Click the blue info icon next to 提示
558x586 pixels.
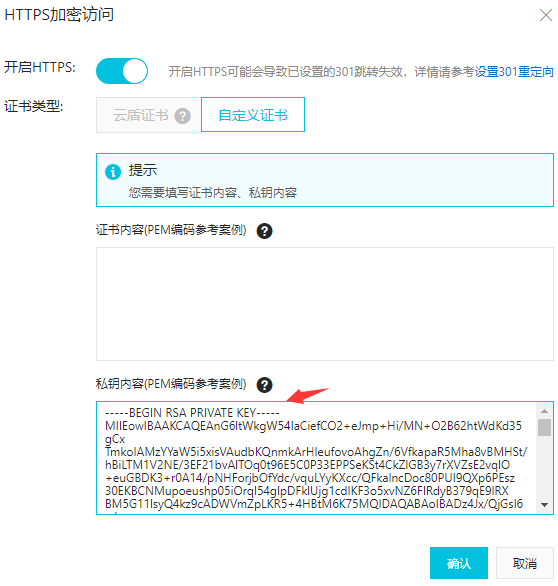tap(113, 172)
